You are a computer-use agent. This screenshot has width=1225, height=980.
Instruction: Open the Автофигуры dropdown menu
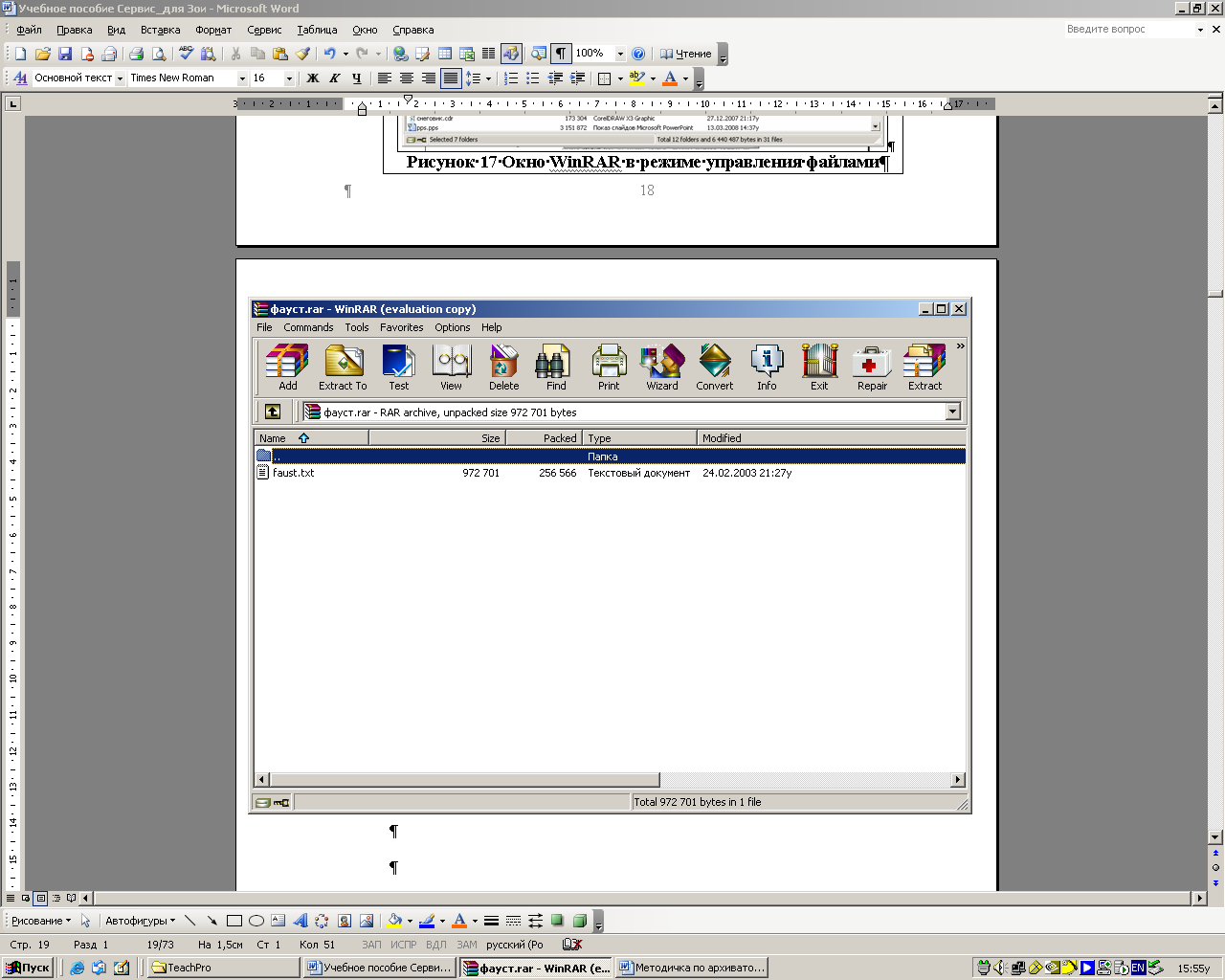(140, 921)
